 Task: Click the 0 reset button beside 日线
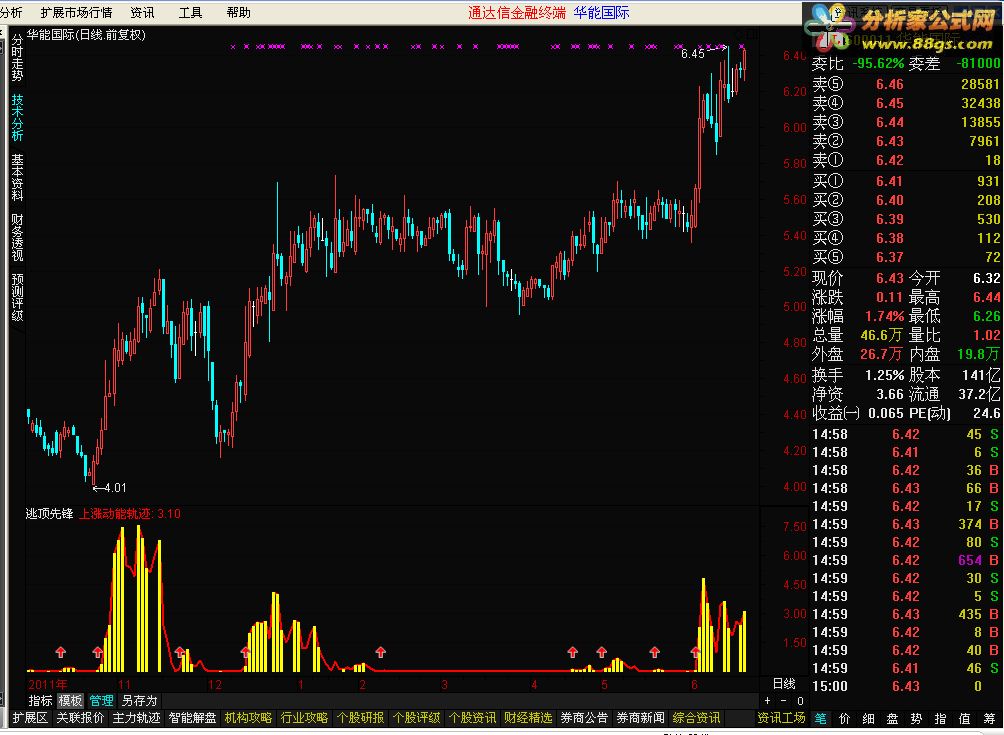pyautogui.click(x=800, y=700)
